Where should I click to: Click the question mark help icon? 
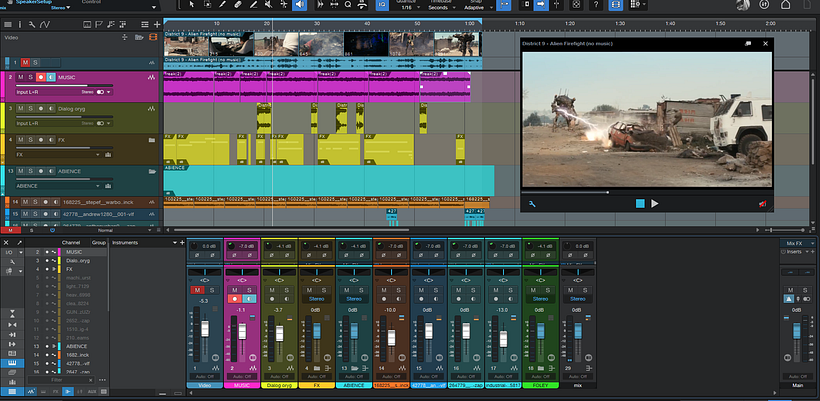click(x=596, y=5)
